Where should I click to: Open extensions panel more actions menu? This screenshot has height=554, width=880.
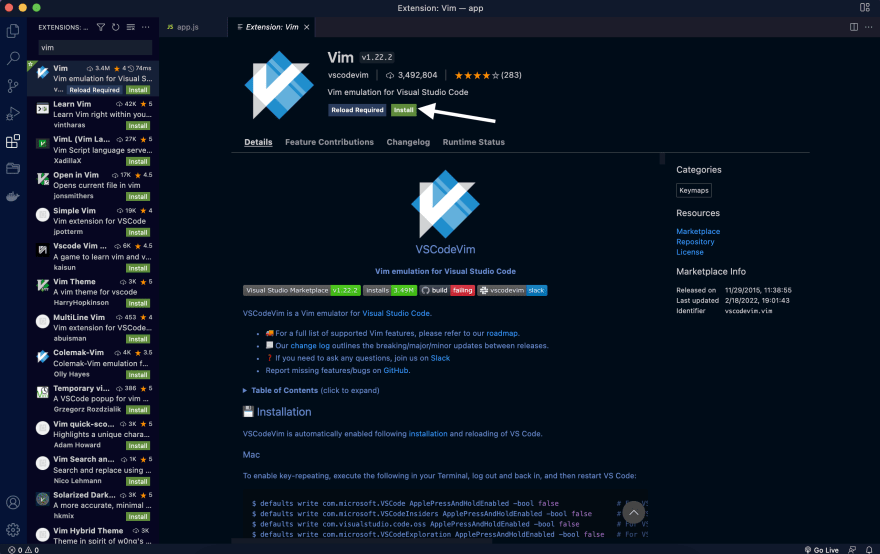(146, 27)
